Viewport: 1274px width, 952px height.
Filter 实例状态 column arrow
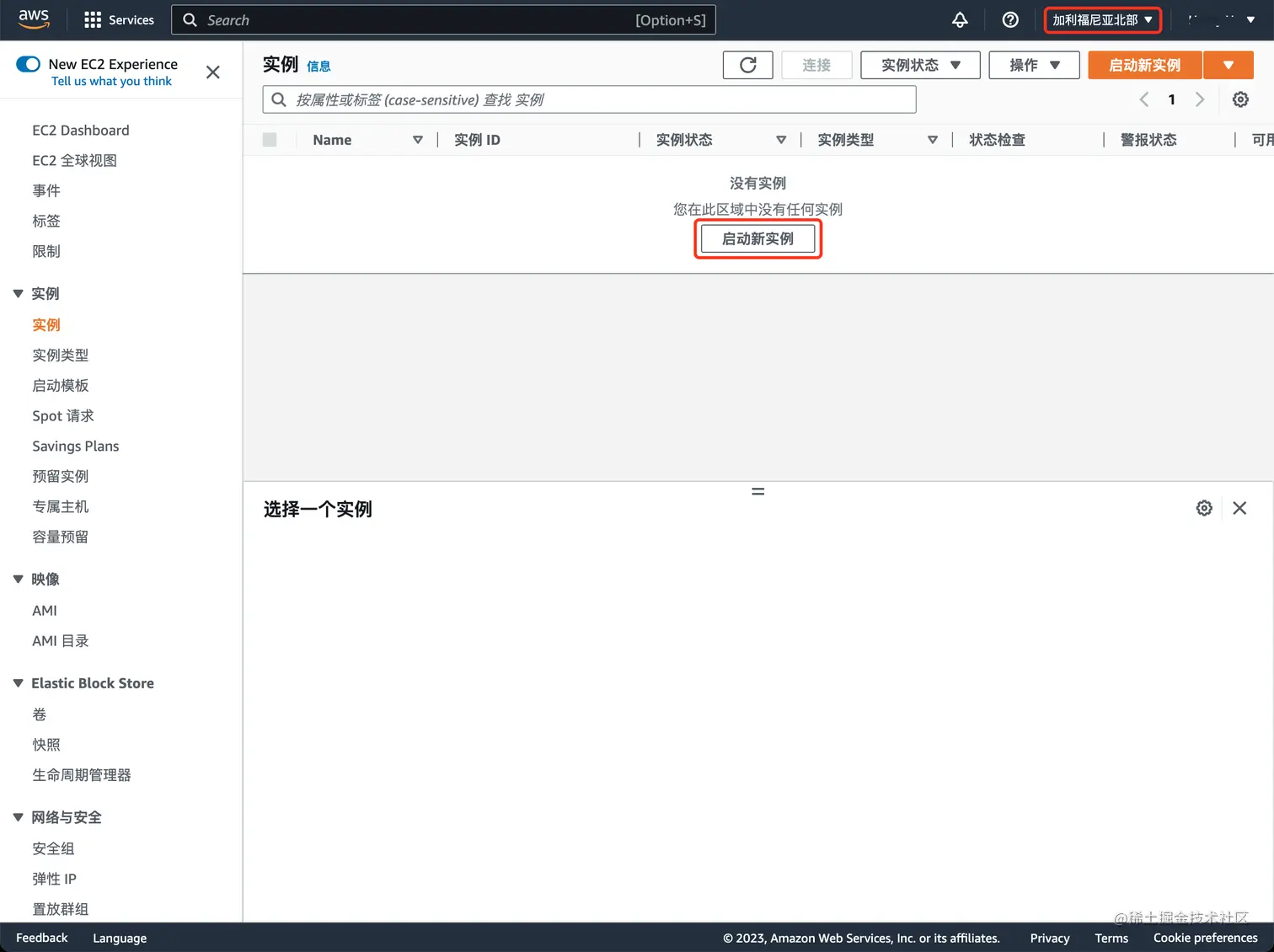tap(781, 140)
